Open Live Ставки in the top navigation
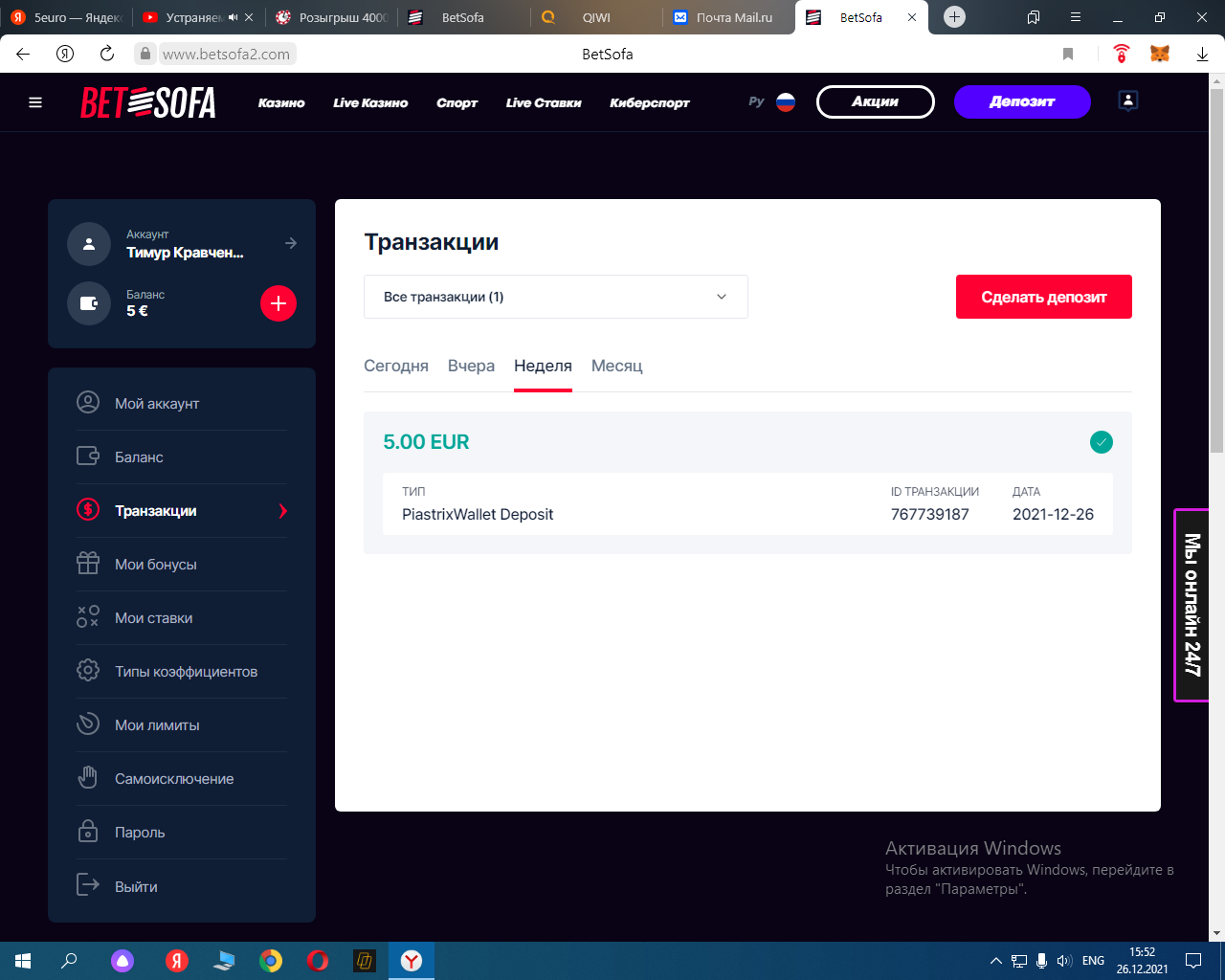This screenshot has height=980, width=1225. 544,102
